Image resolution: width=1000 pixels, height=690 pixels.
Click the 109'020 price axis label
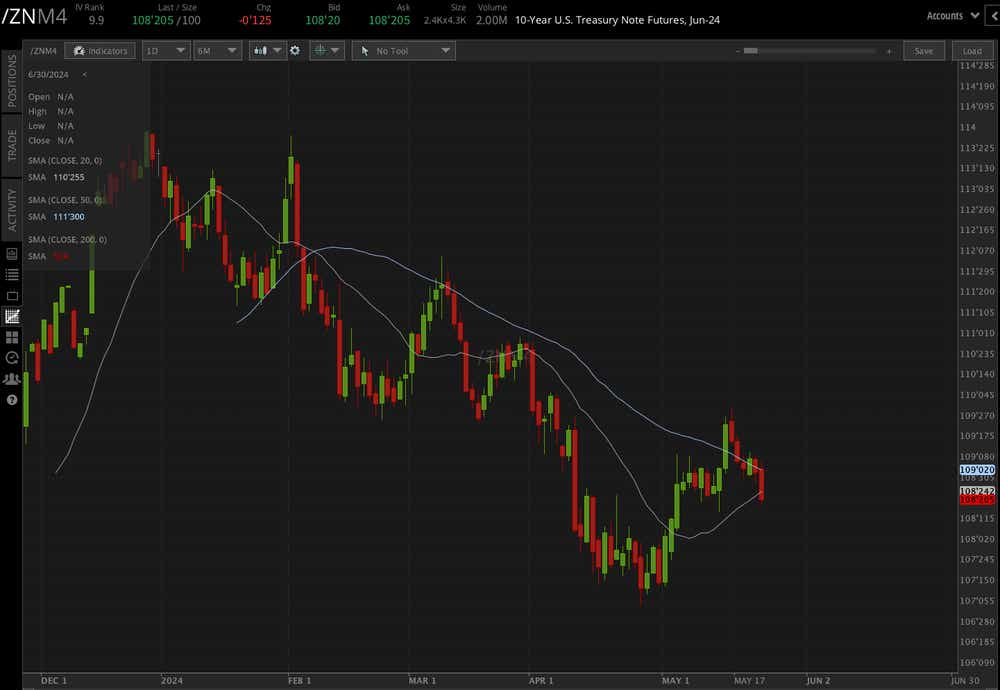click(977, 470)
